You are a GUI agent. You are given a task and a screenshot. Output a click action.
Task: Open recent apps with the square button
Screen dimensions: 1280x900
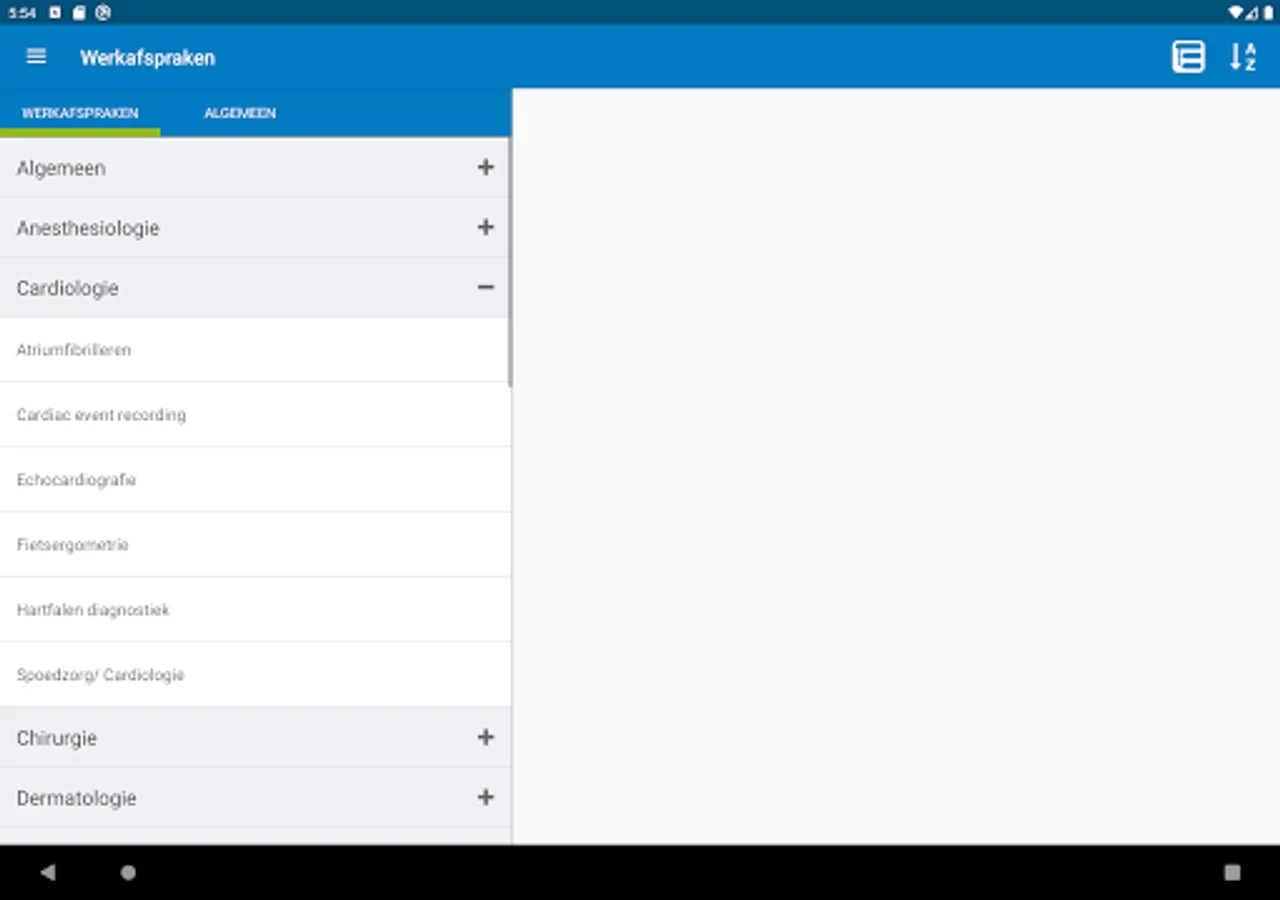[1232, 872]
